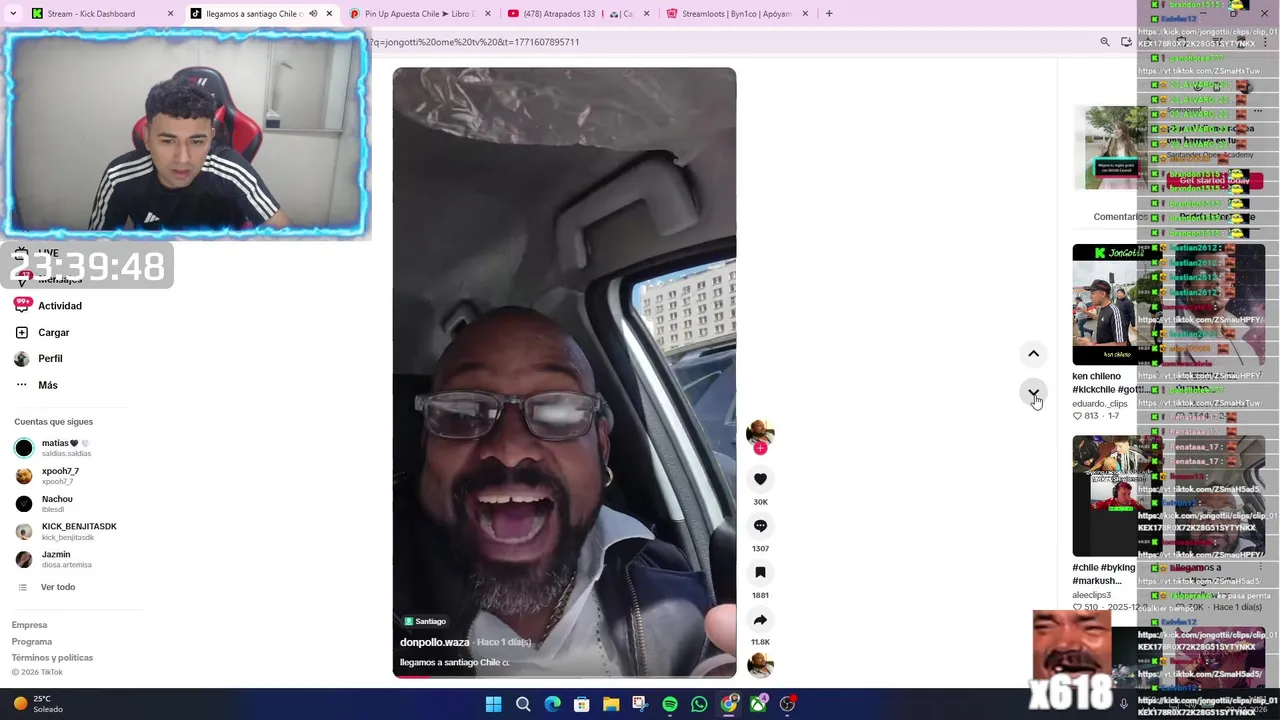Open the aleeclips3 author name

[x=1092, y=595]
